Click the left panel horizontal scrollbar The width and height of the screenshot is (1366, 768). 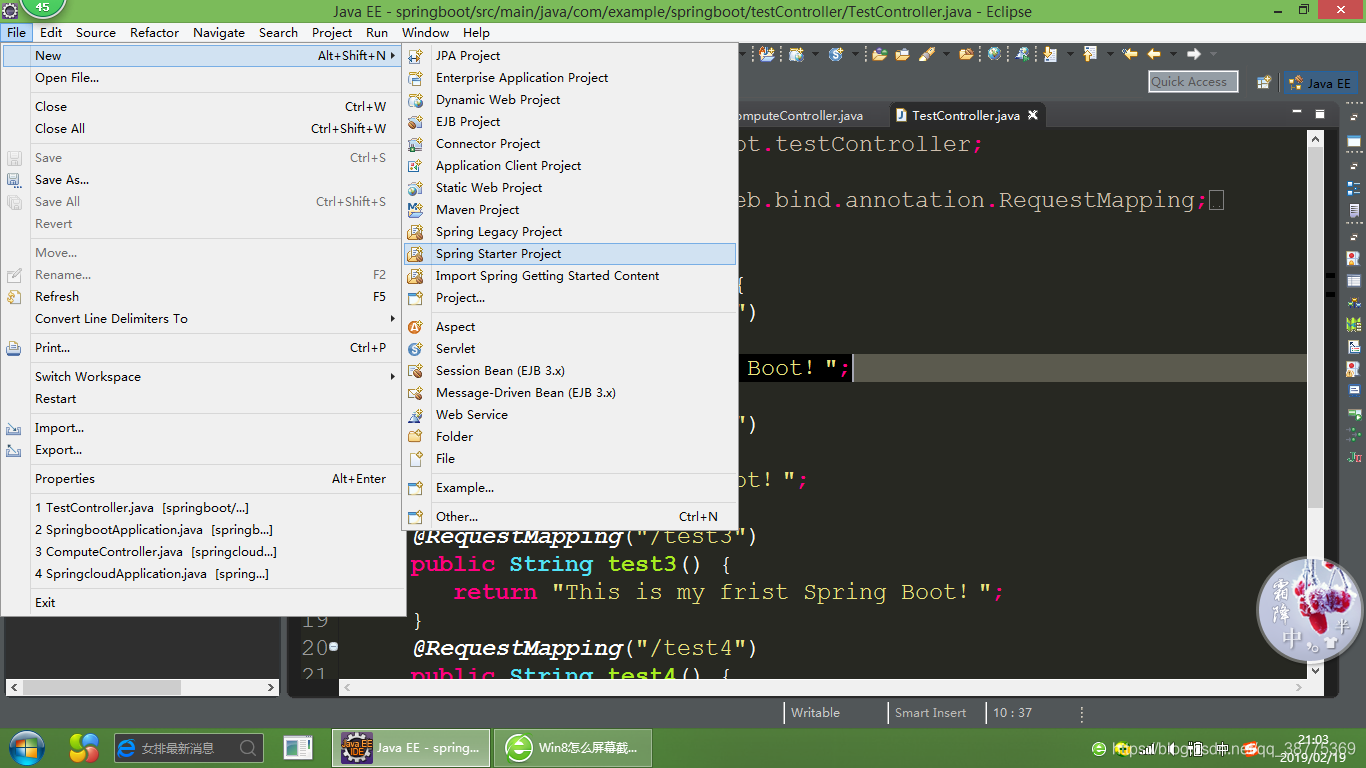click(100, 688)
